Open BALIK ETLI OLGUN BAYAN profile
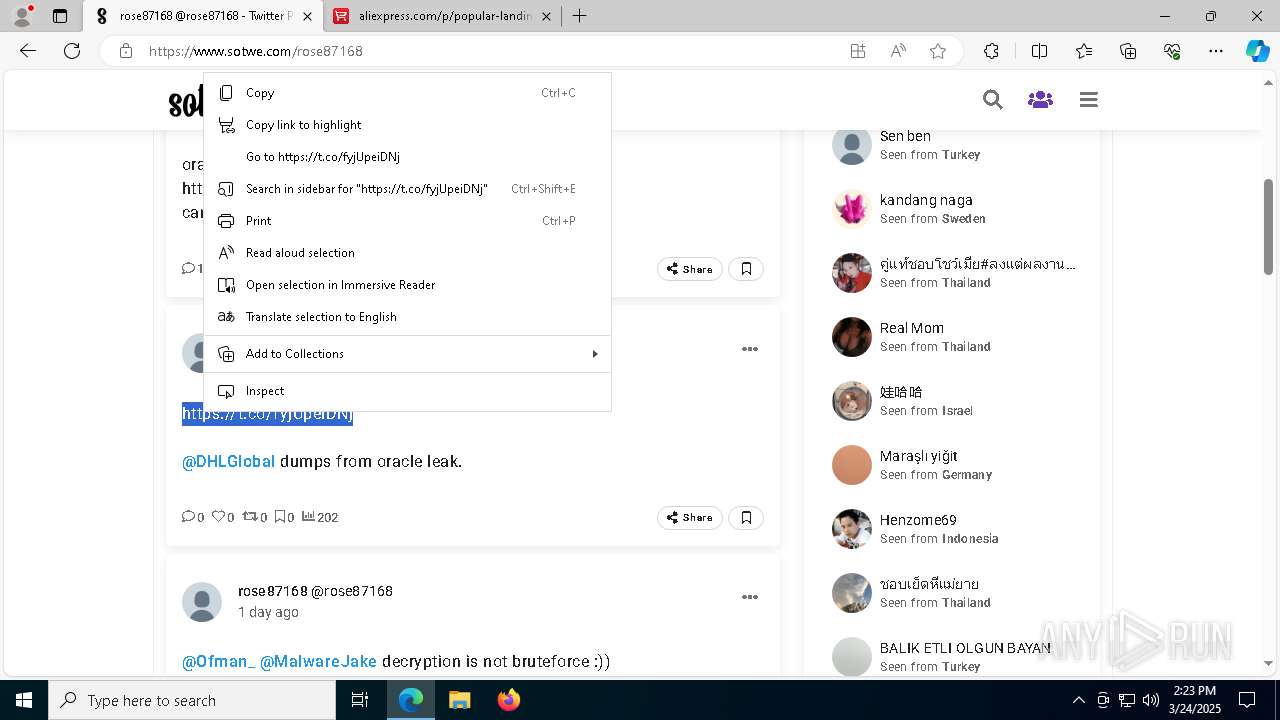 tap(965, 648)
